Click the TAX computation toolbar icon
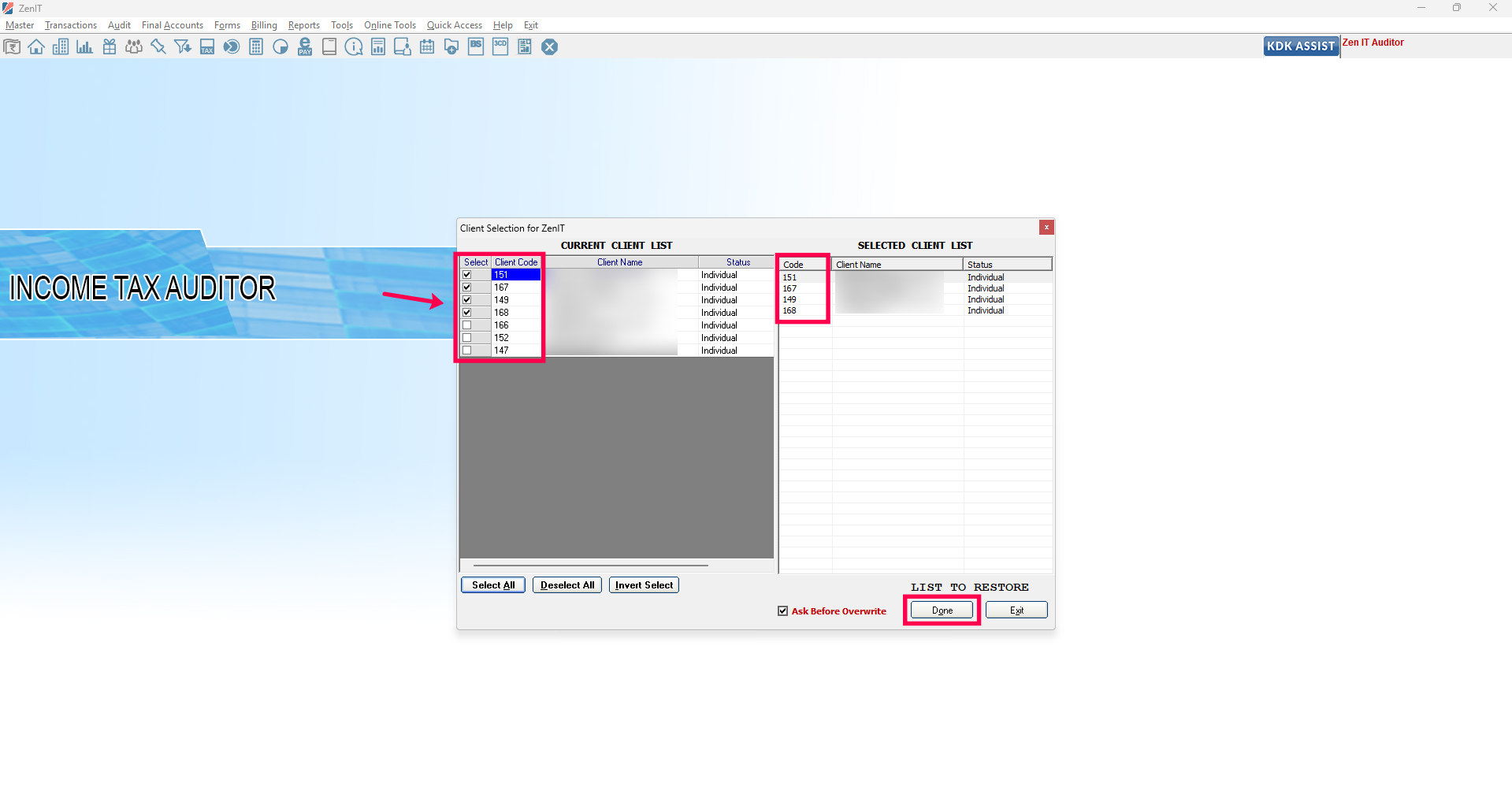The height and width of the screenshot is (794, 1512). (x=207, y=47)
